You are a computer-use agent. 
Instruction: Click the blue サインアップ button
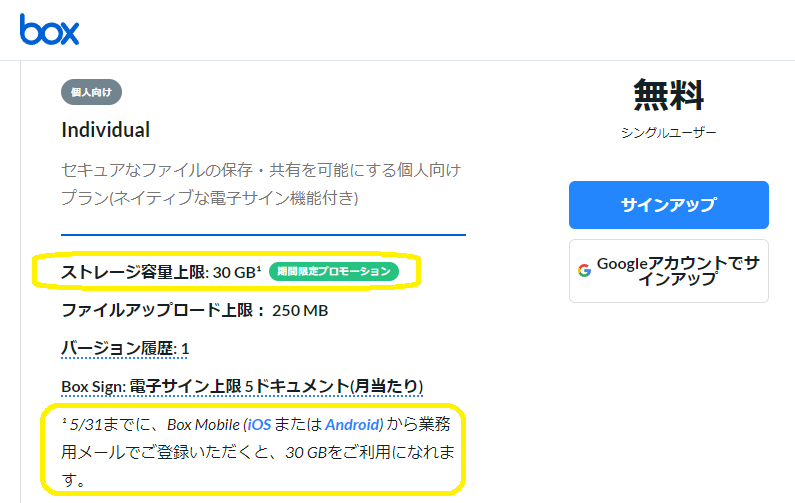668,205
